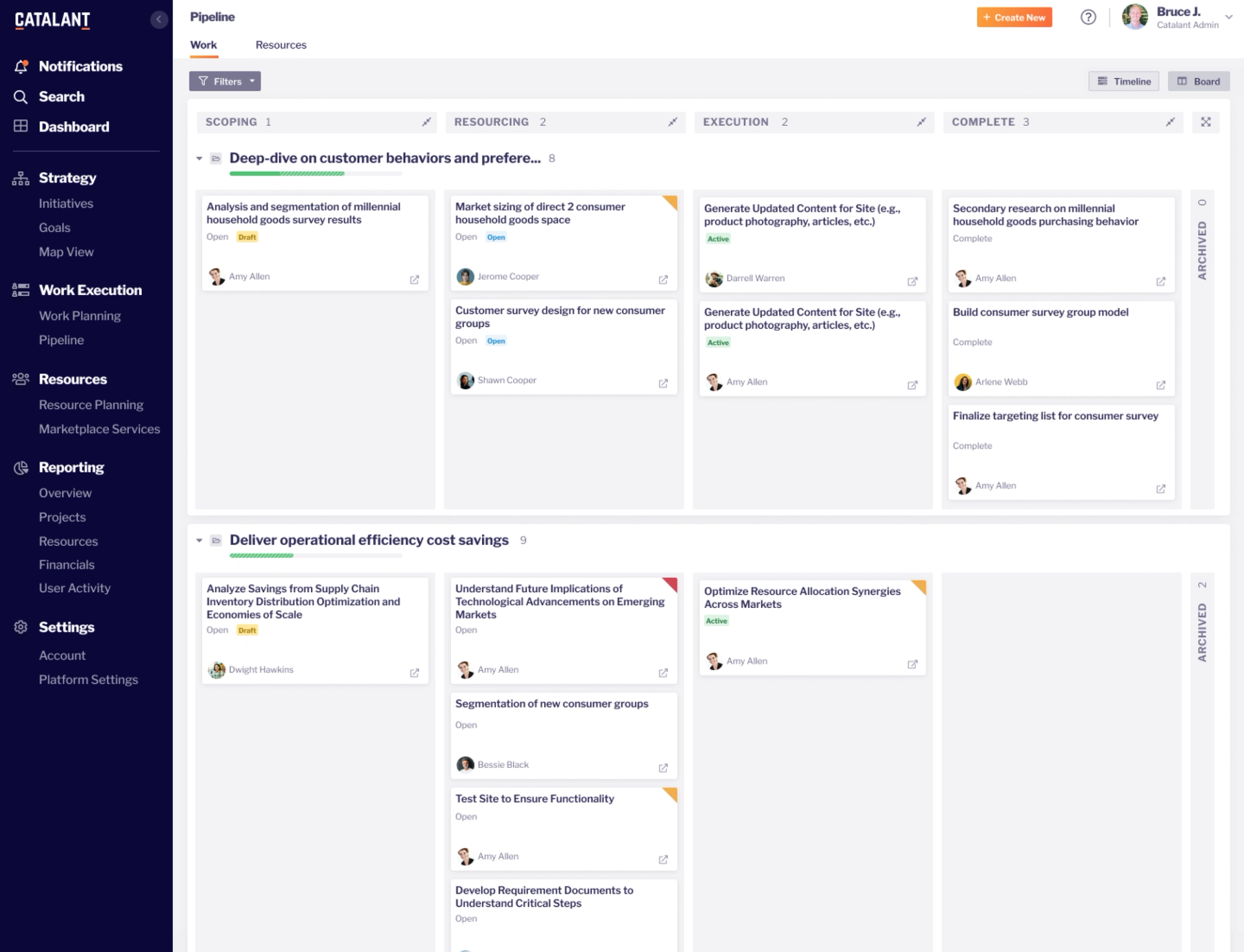Screen dimensions: 1244x952
Task: Open the help question mark icon
Action: pos(1088,17)
